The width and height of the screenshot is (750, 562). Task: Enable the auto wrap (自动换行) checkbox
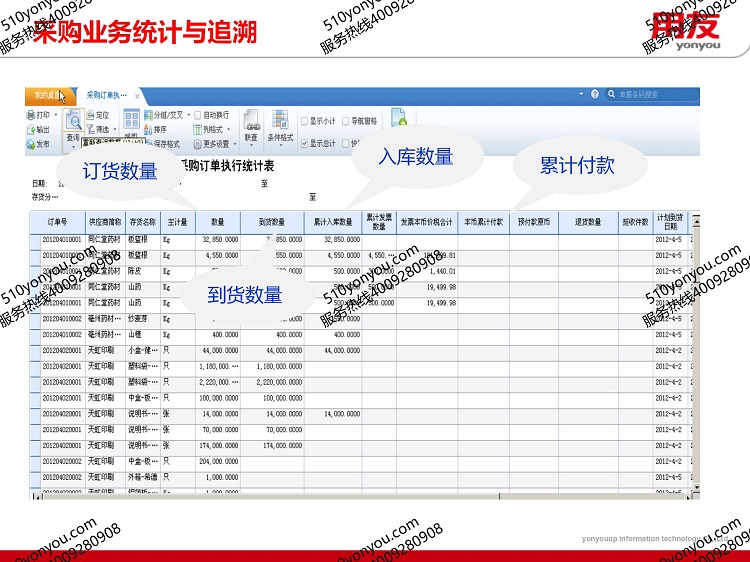point(198,115)
